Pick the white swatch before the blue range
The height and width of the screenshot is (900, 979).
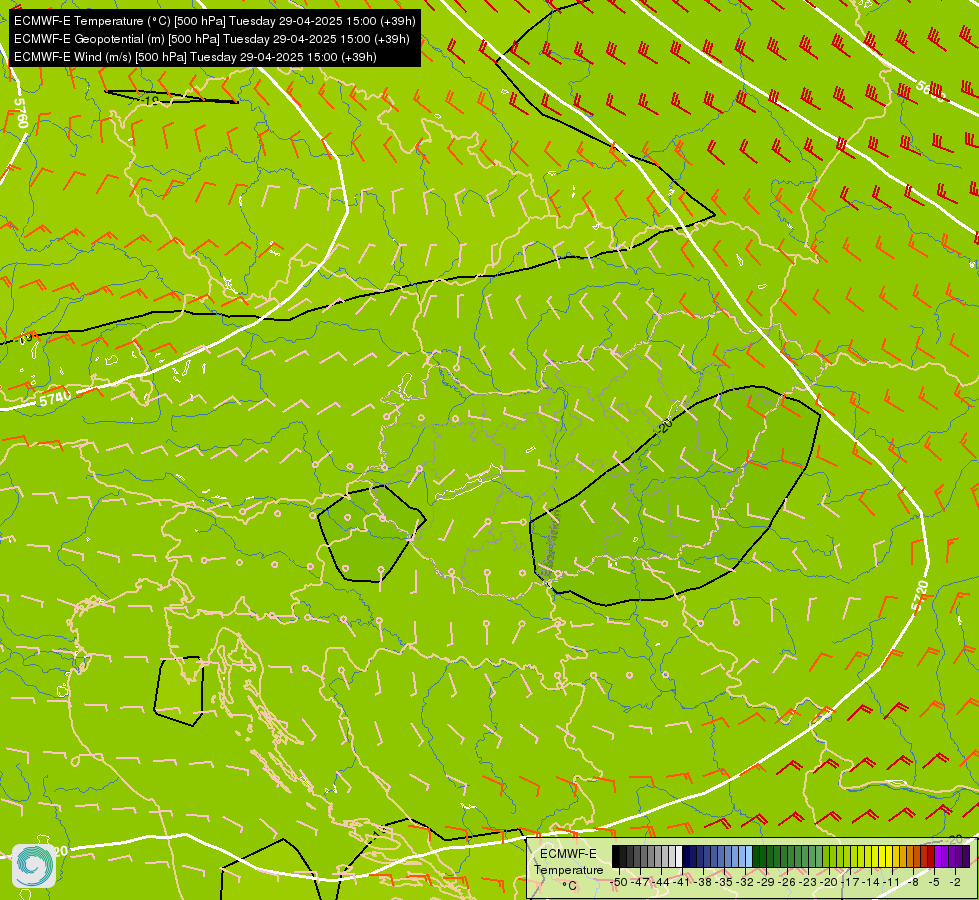pyautogui.click(x=679, y=856)
